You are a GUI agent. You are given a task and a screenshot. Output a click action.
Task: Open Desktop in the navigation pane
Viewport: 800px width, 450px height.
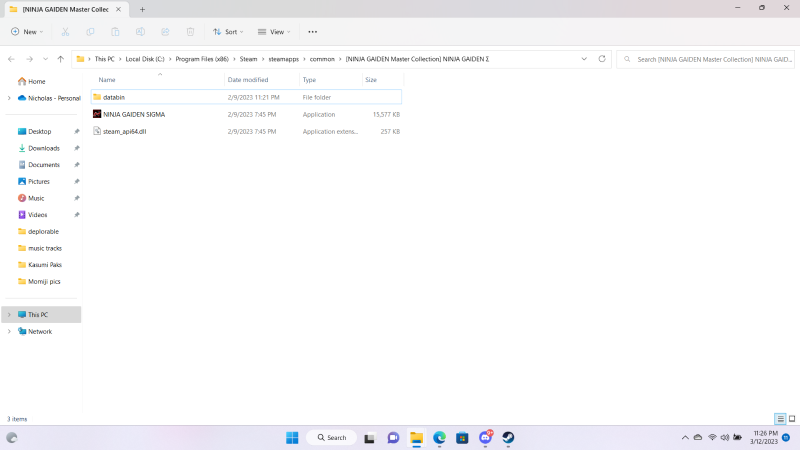[42, 132]
